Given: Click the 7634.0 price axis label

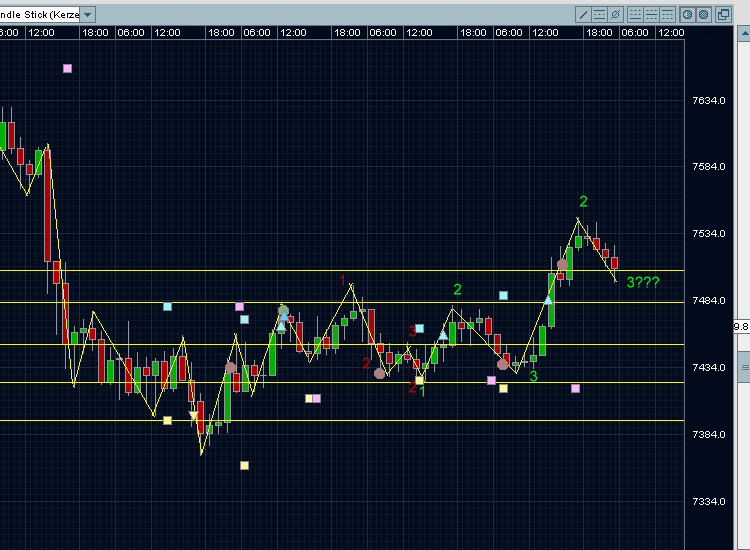Looking at the screenshot, I should pyautogui.click(x=709, y=100).
